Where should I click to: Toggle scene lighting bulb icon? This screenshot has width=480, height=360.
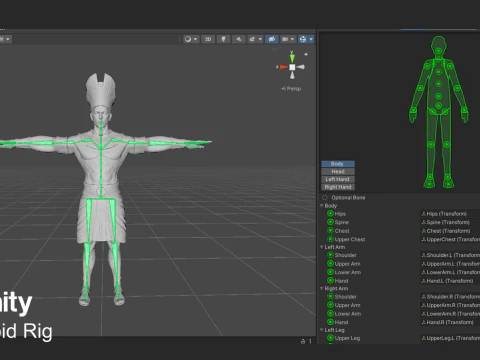click(223, 39)
